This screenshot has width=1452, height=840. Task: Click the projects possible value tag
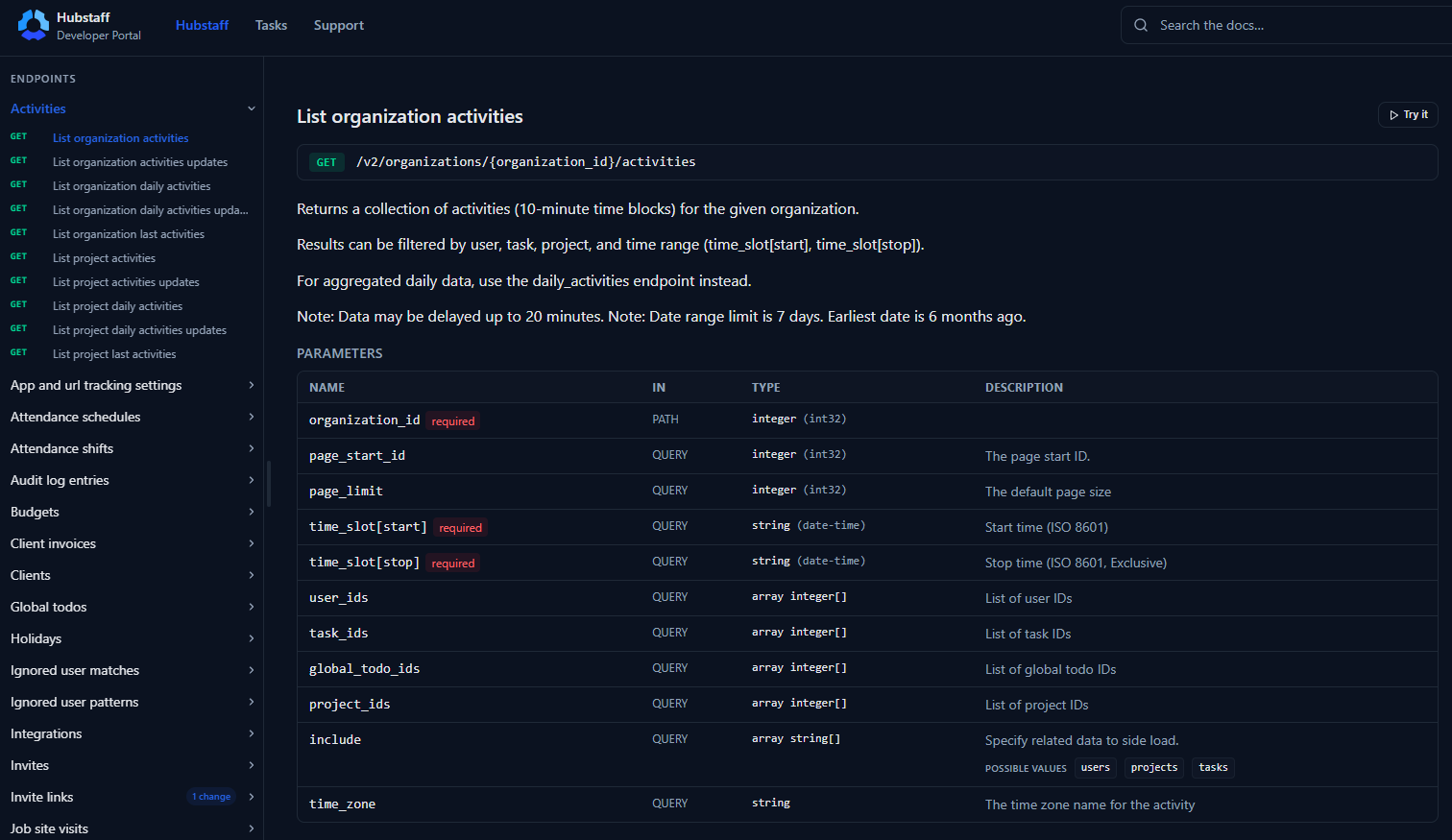click(x=1154, y=768)
